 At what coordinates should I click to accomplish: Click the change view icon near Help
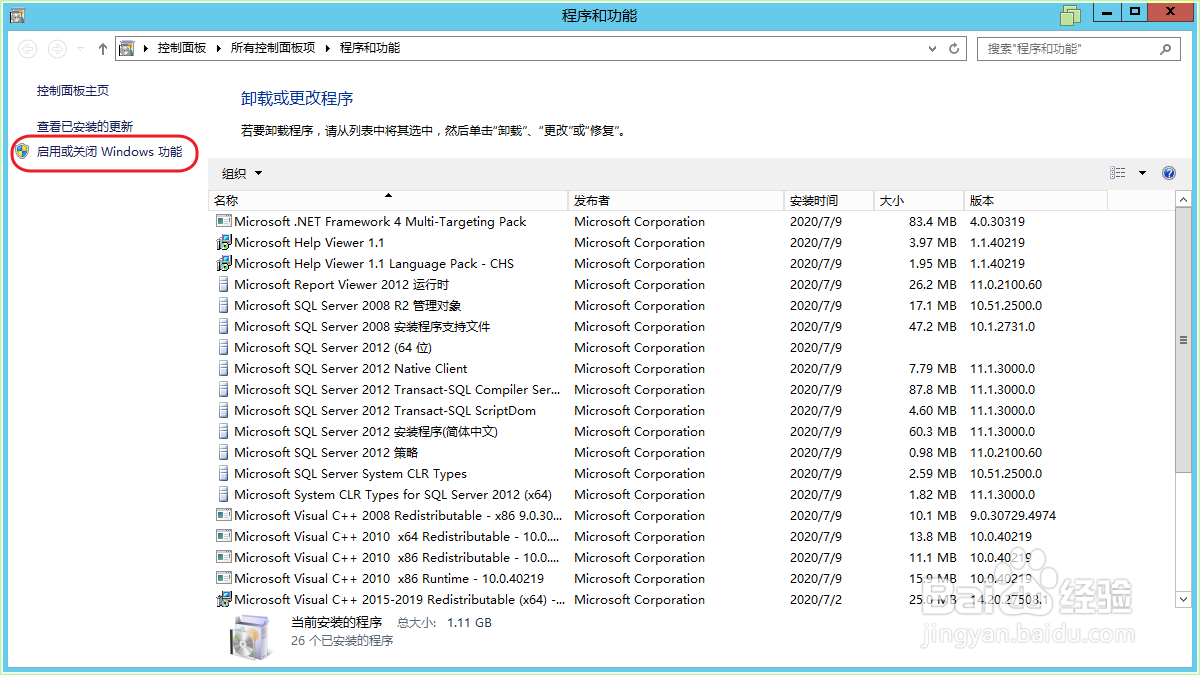click(1117, 172)
